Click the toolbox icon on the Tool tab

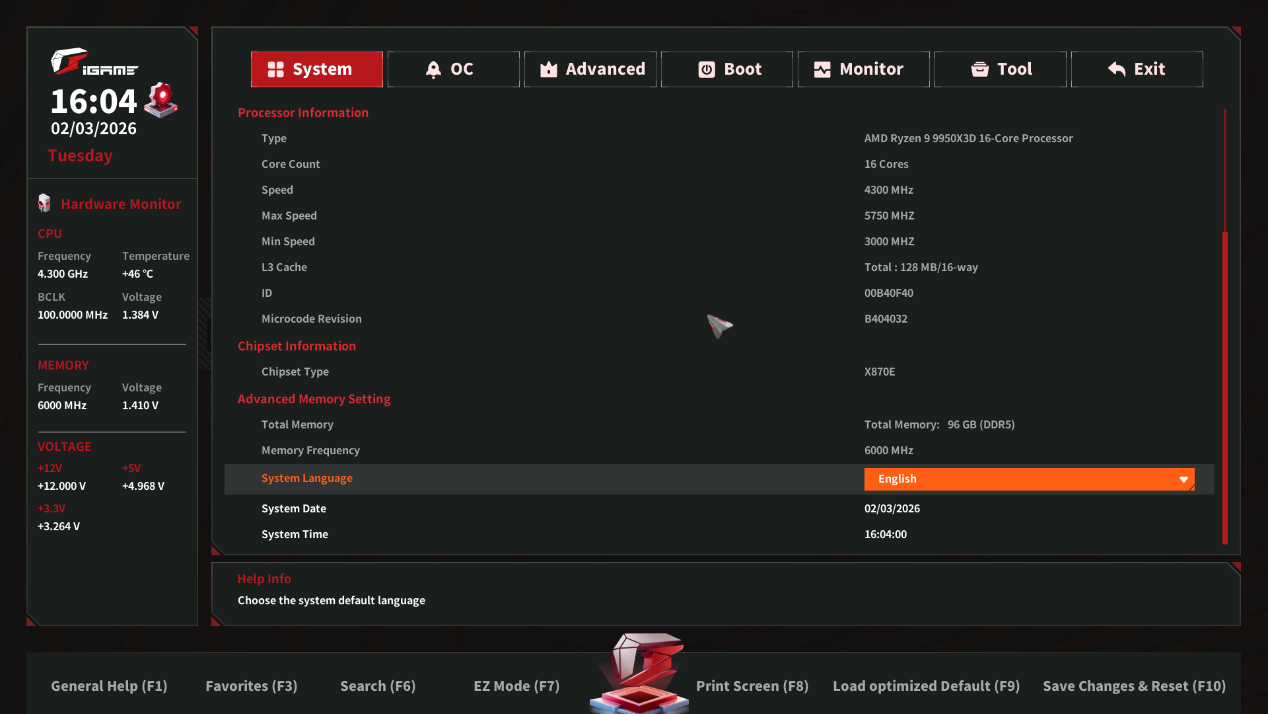pyautogui.click(x=980, y=69)
